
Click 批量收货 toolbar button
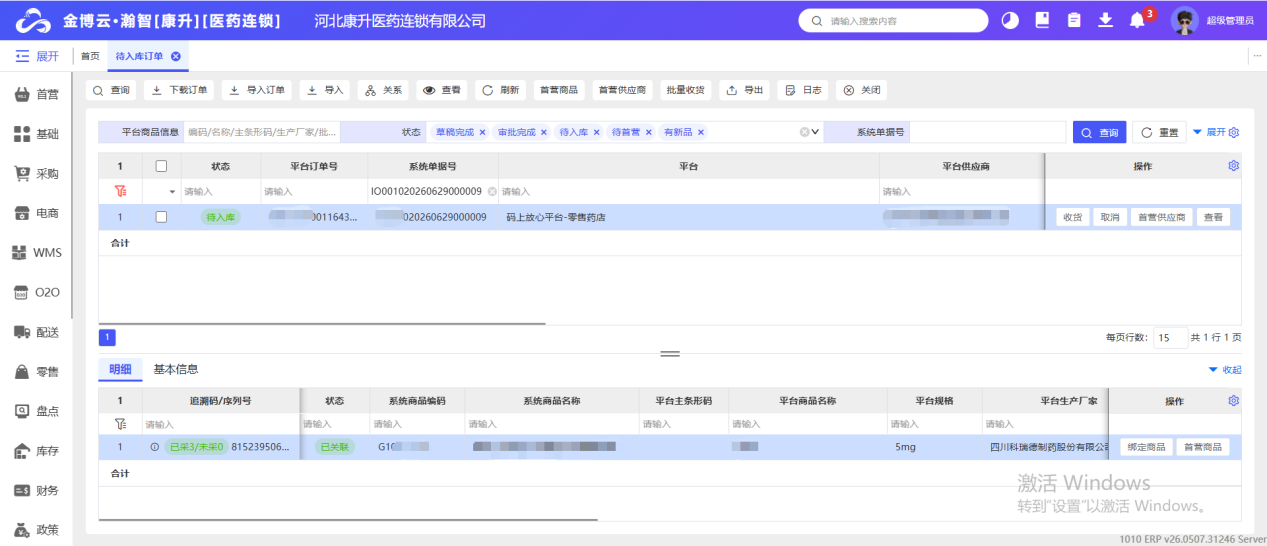click(685, 90)
